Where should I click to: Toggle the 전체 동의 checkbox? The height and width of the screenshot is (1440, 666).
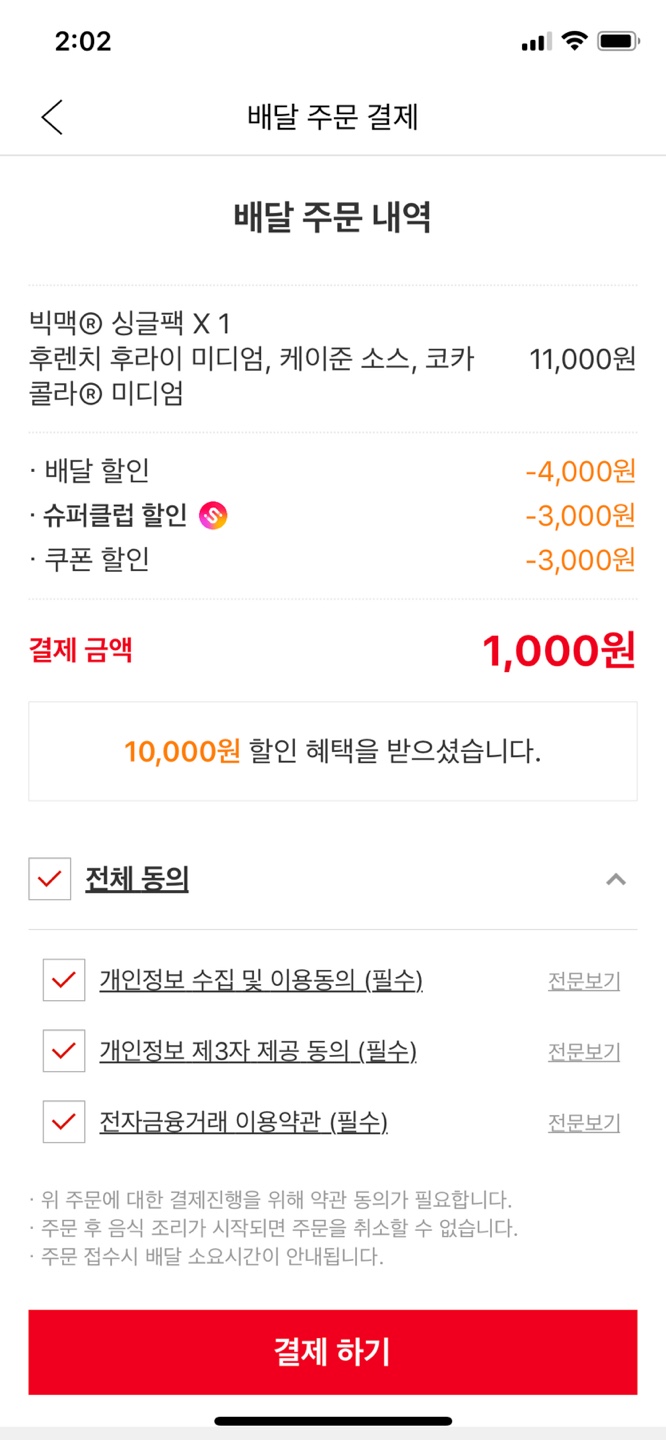tap(50, 879)
